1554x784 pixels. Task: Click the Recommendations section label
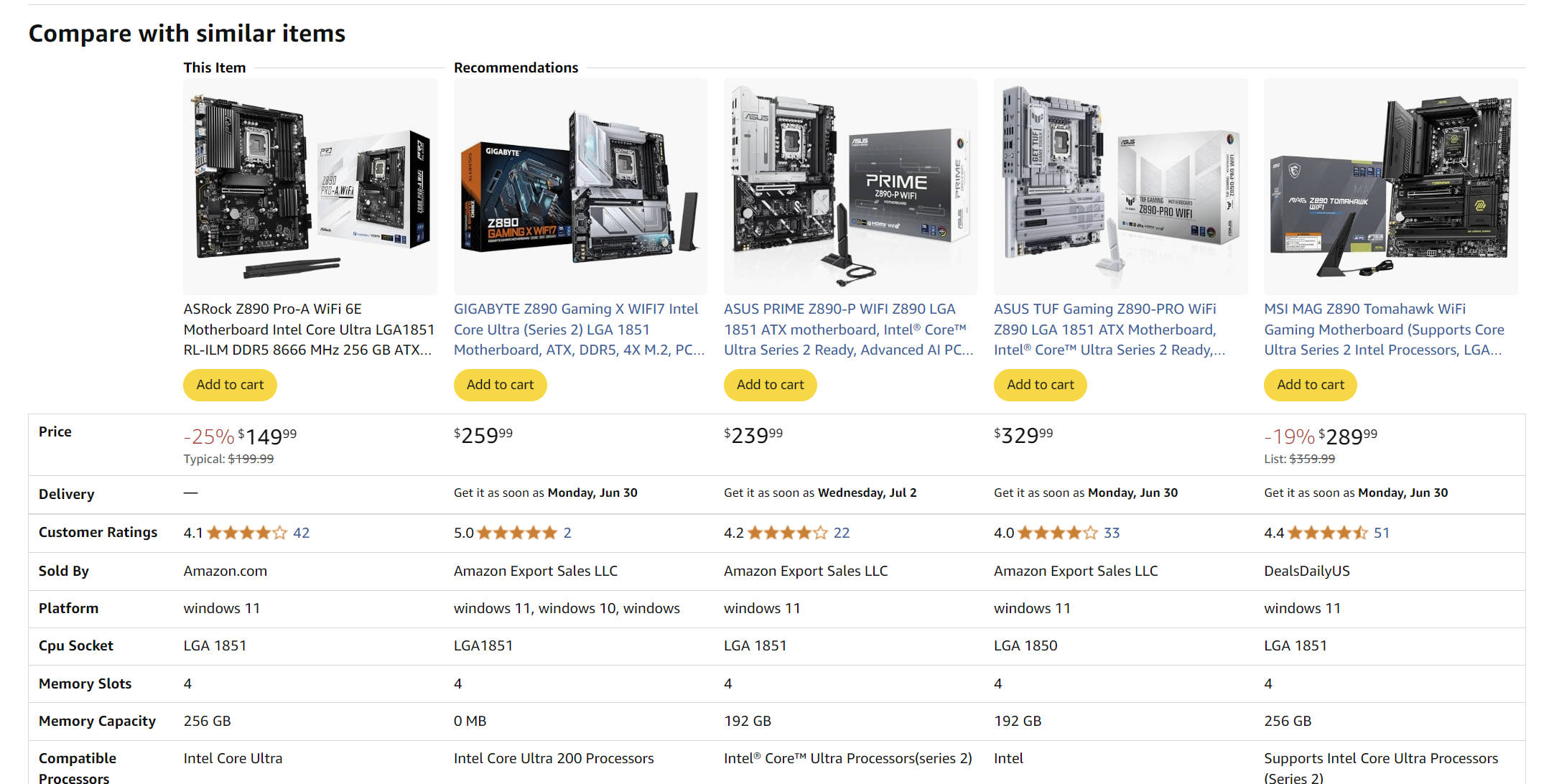click(x=516, y=67)
